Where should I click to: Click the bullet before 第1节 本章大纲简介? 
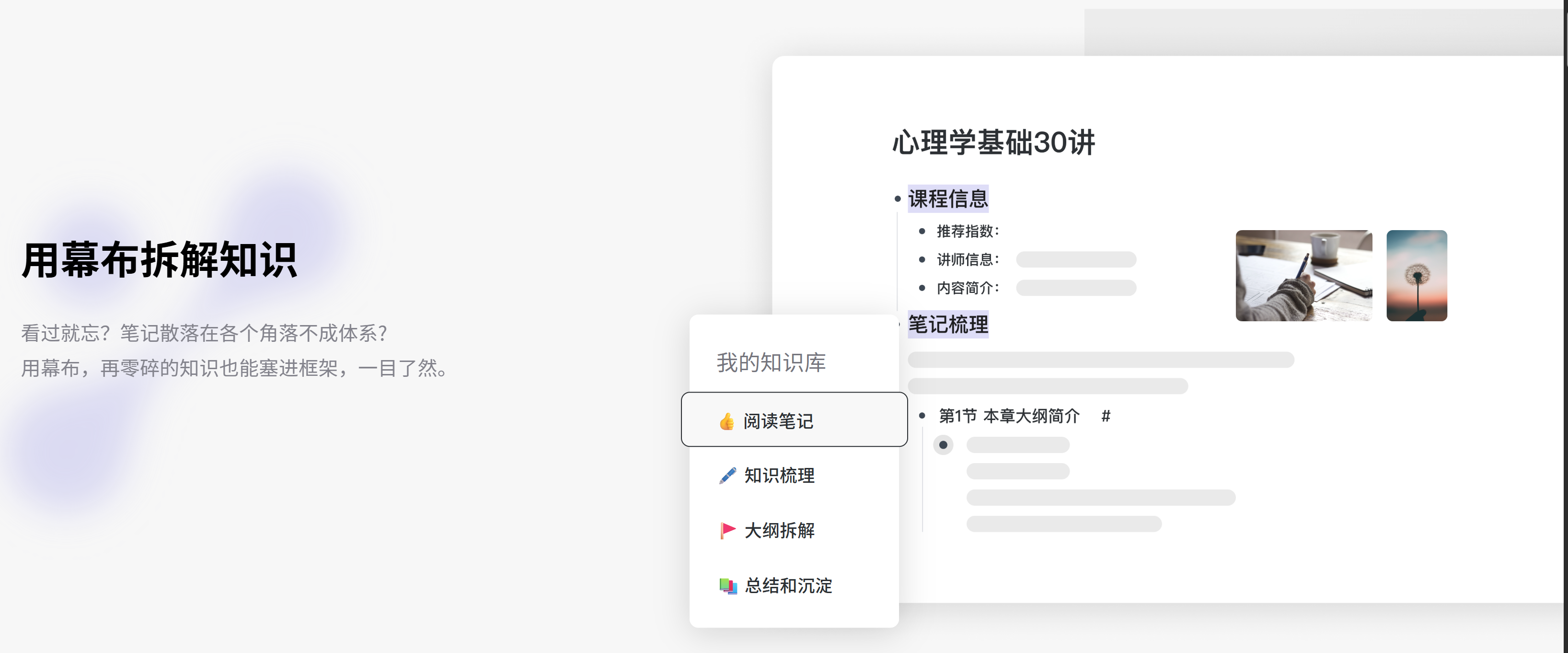pos(922,415)
